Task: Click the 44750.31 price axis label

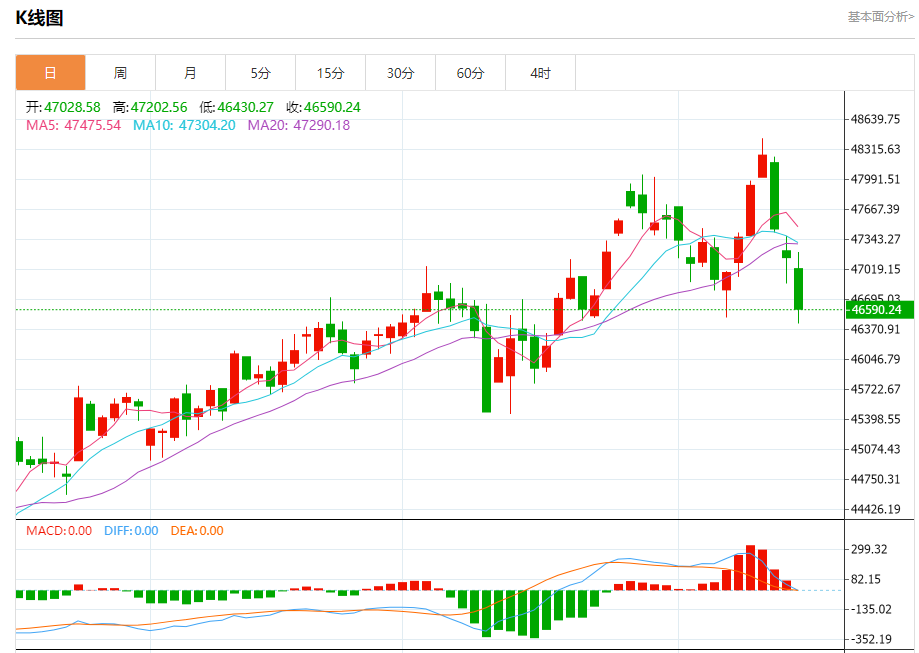Action: (x=876, y=479)
